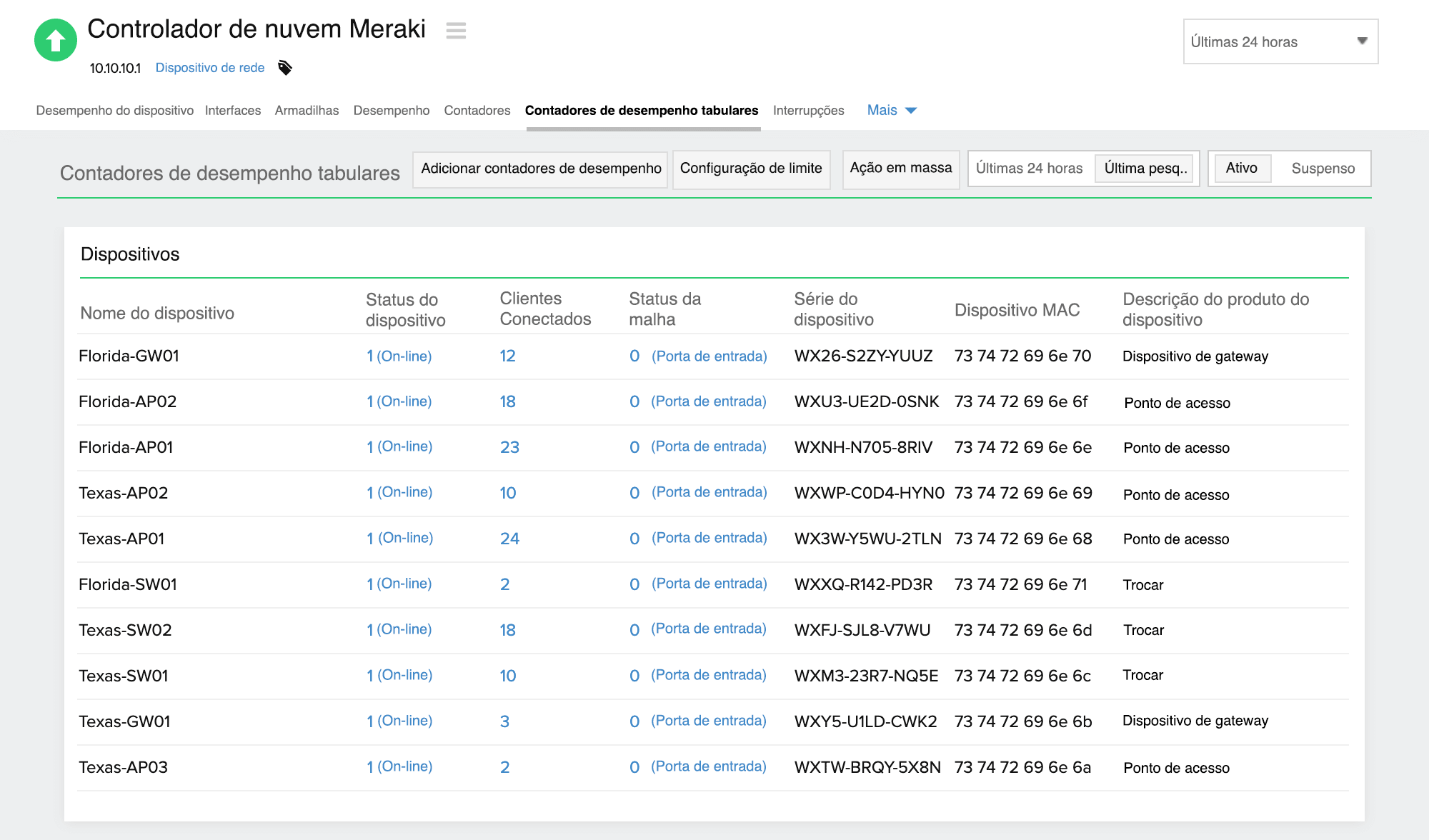Image resolution: width=1429 pixels, height=840 pixels.
Task: Open the Interrupções tab
Action: 808,110
